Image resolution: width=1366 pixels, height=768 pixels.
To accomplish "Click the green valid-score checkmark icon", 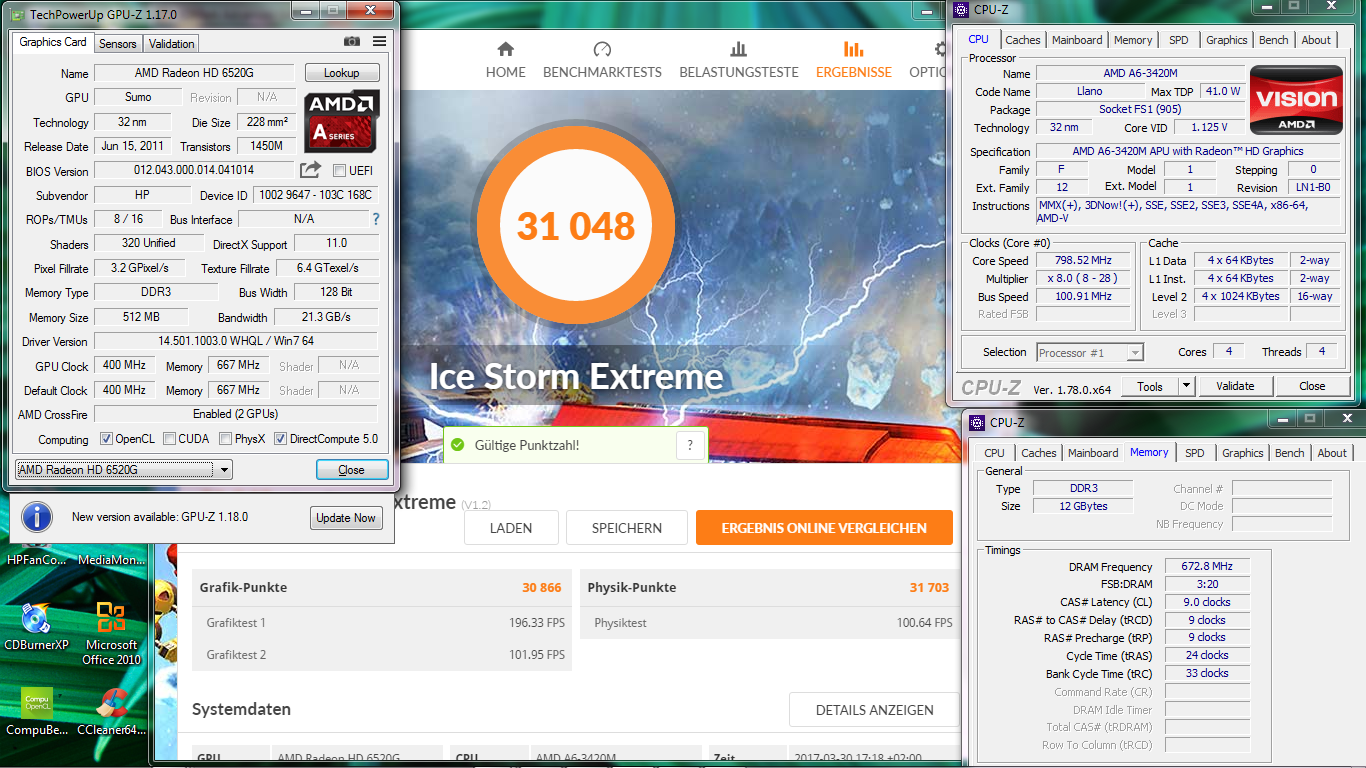I will (x=458, y=445).
